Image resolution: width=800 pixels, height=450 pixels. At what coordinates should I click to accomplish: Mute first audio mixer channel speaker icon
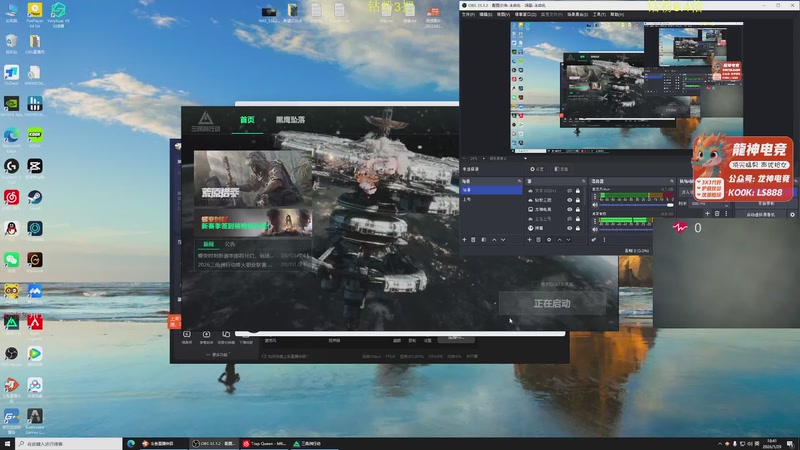click(x=595, y=205)
